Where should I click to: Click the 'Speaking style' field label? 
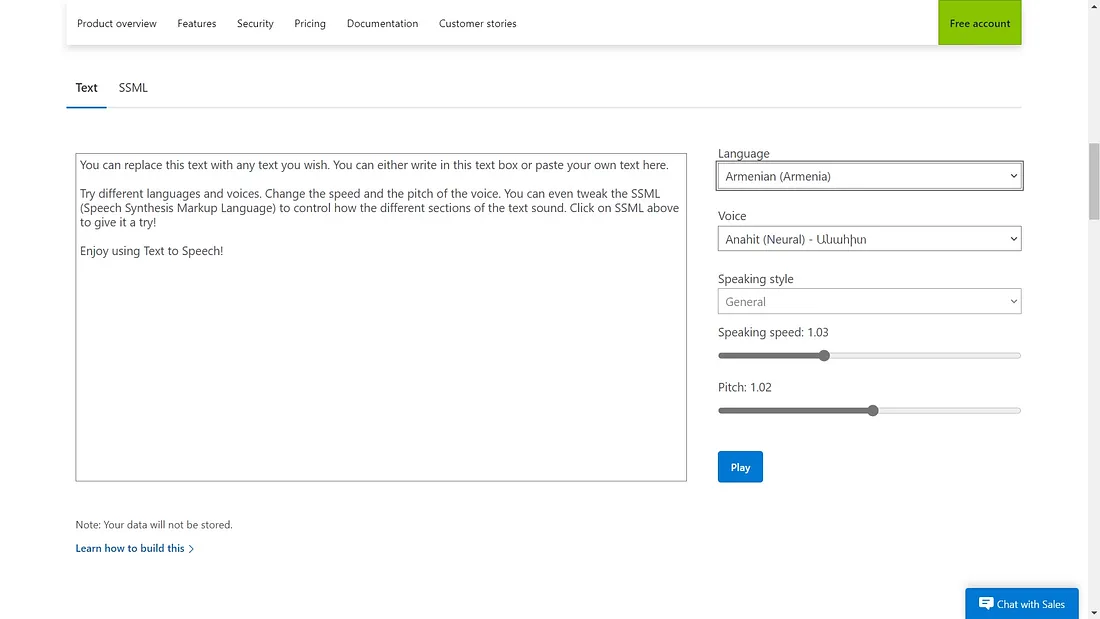756,279
